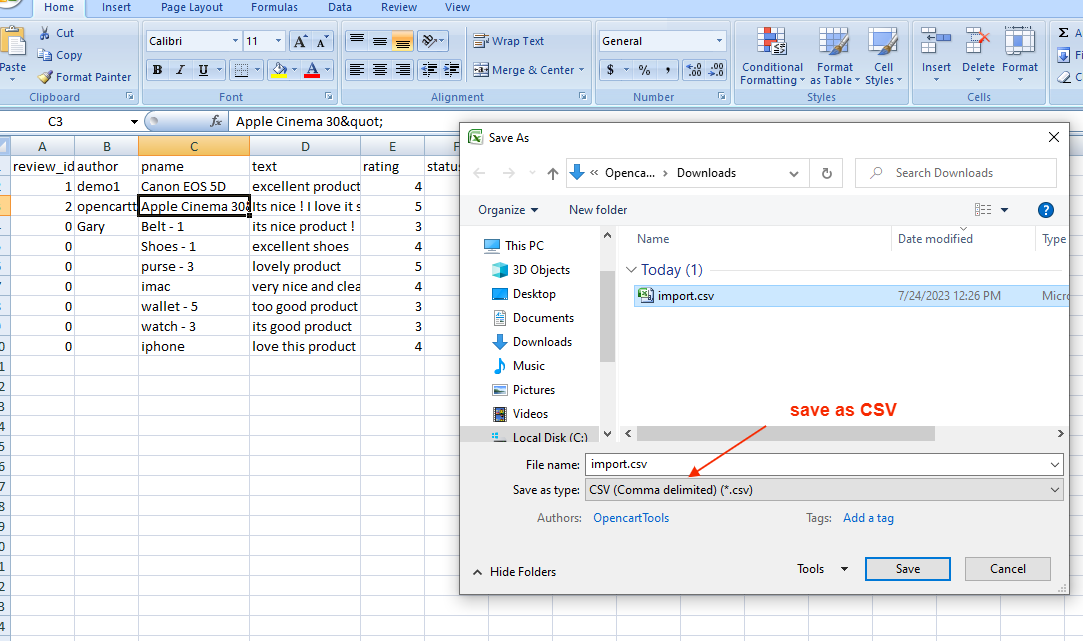1083x641 pixels.
Task: Go up one folder level in Save As
Action: coord(553,173)
